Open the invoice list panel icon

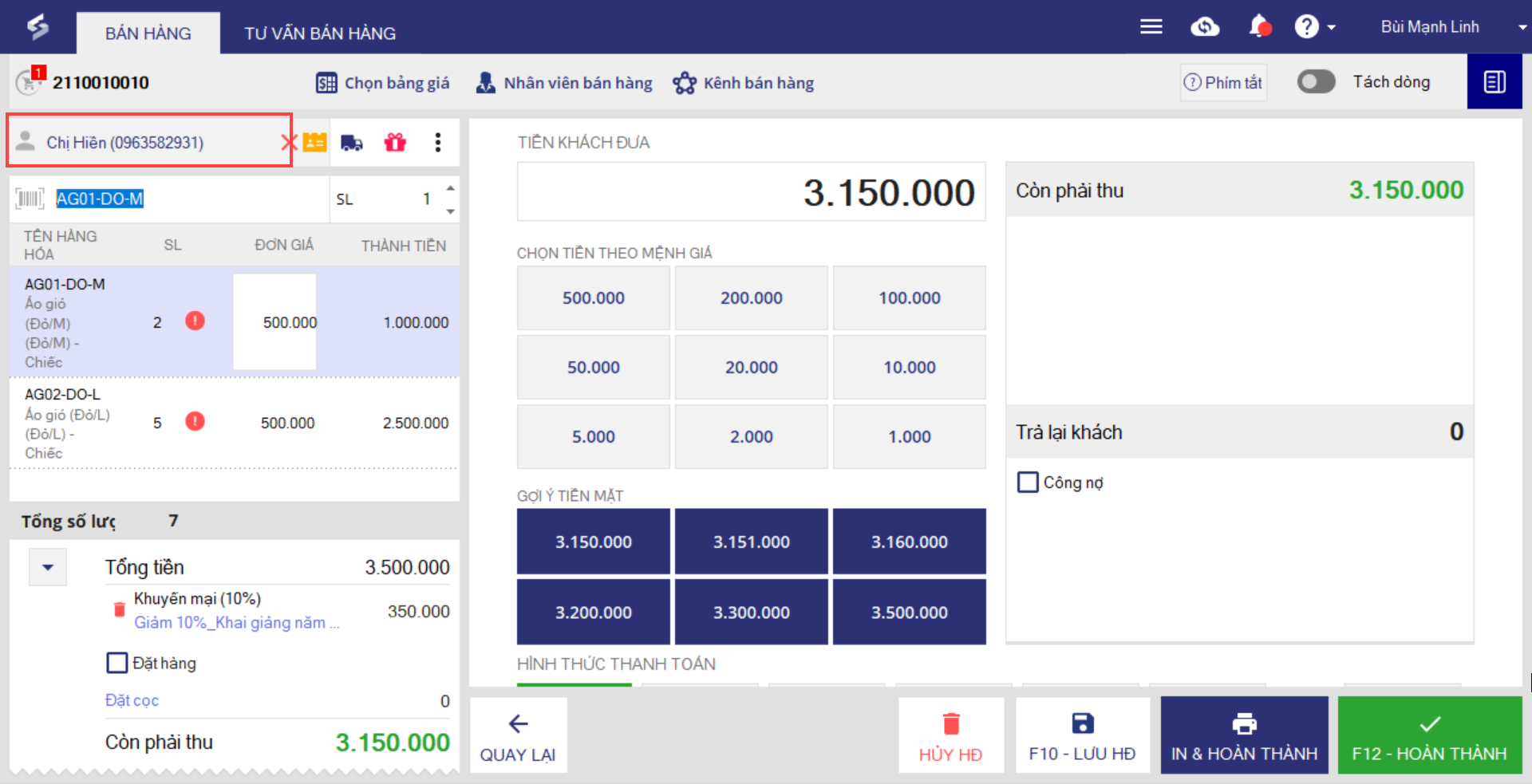coord(1494,81)
